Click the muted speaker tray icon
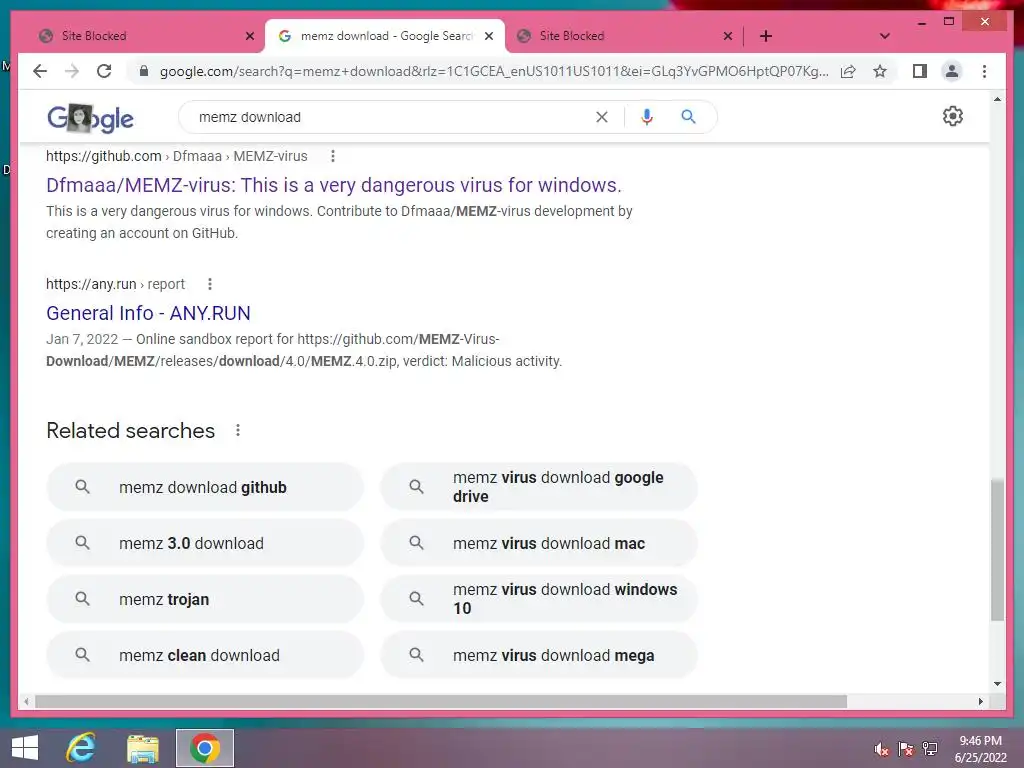The image size is (1024, 768). pyautogui.click(x=882, y=749)
